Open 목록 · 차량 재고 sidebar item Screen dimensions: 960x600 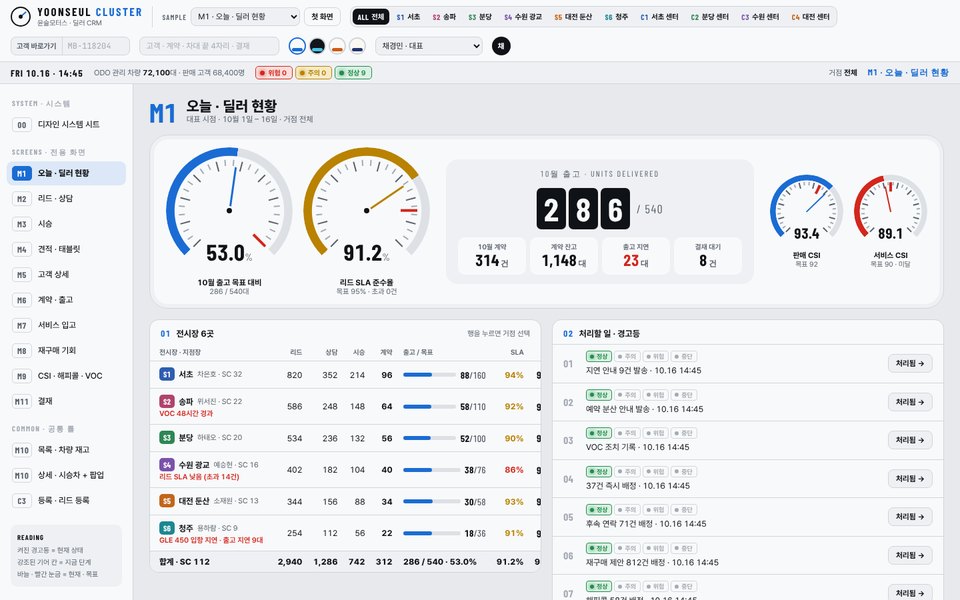coord(66,450)
